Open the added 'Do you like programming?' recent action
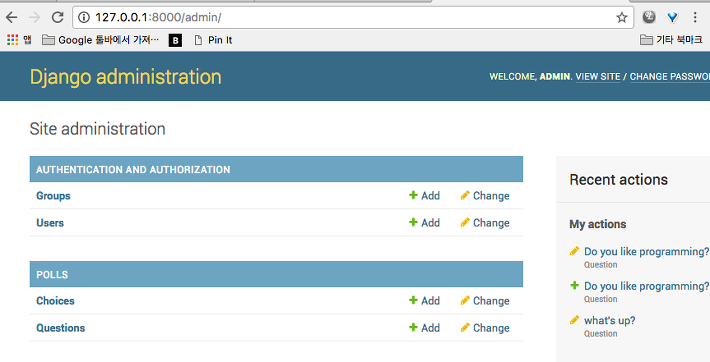710x362 pixels. pos(646,286)
